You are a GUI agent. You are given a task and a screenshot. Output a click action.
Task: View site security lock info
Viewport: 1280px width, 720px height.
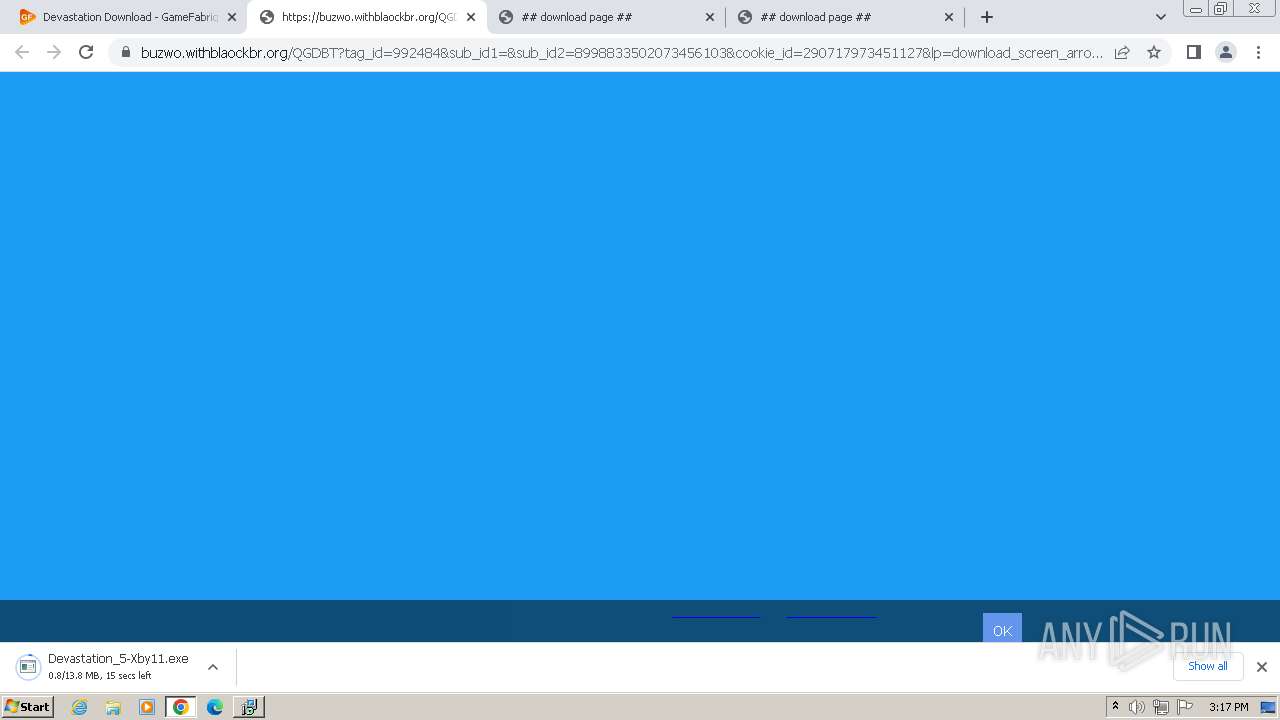pyautogui.click(x=126, y=53)
